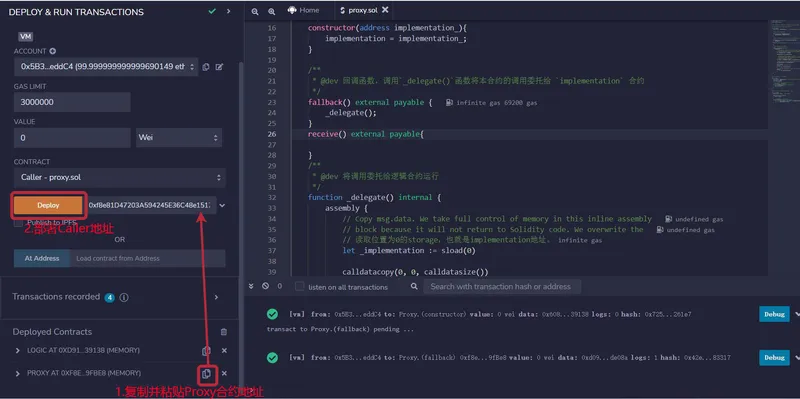The width and height of the screenshot is (800, 399).
Task: Click the edit icon beside account field
Action: (x=219, y=67)
